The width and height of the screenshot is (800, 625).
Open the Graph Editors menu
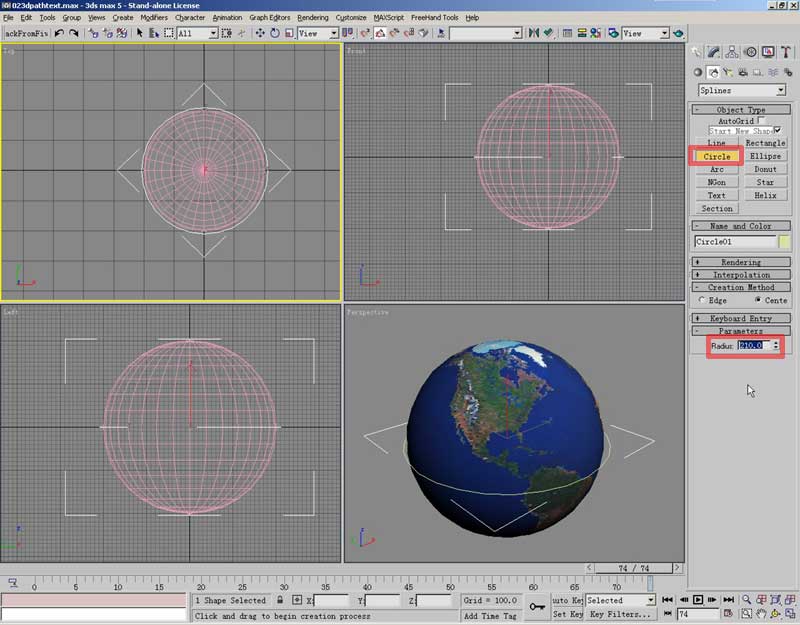coord(270,17)
